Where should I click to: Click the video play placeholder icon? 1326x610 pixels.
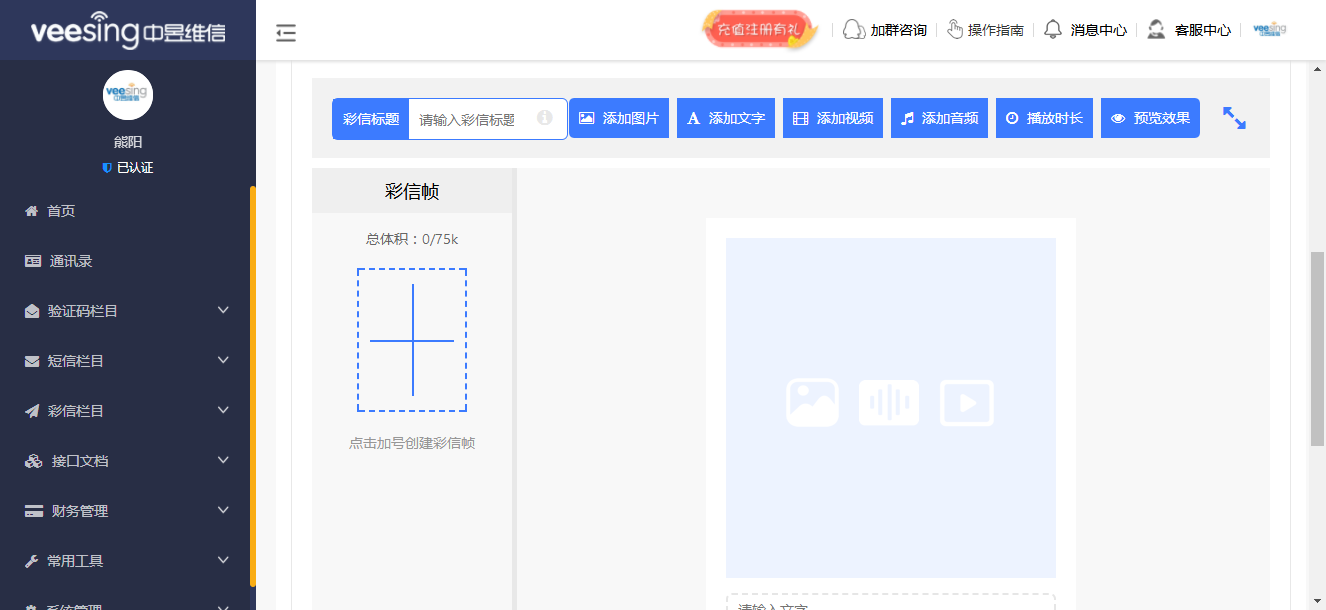(967, 403)
